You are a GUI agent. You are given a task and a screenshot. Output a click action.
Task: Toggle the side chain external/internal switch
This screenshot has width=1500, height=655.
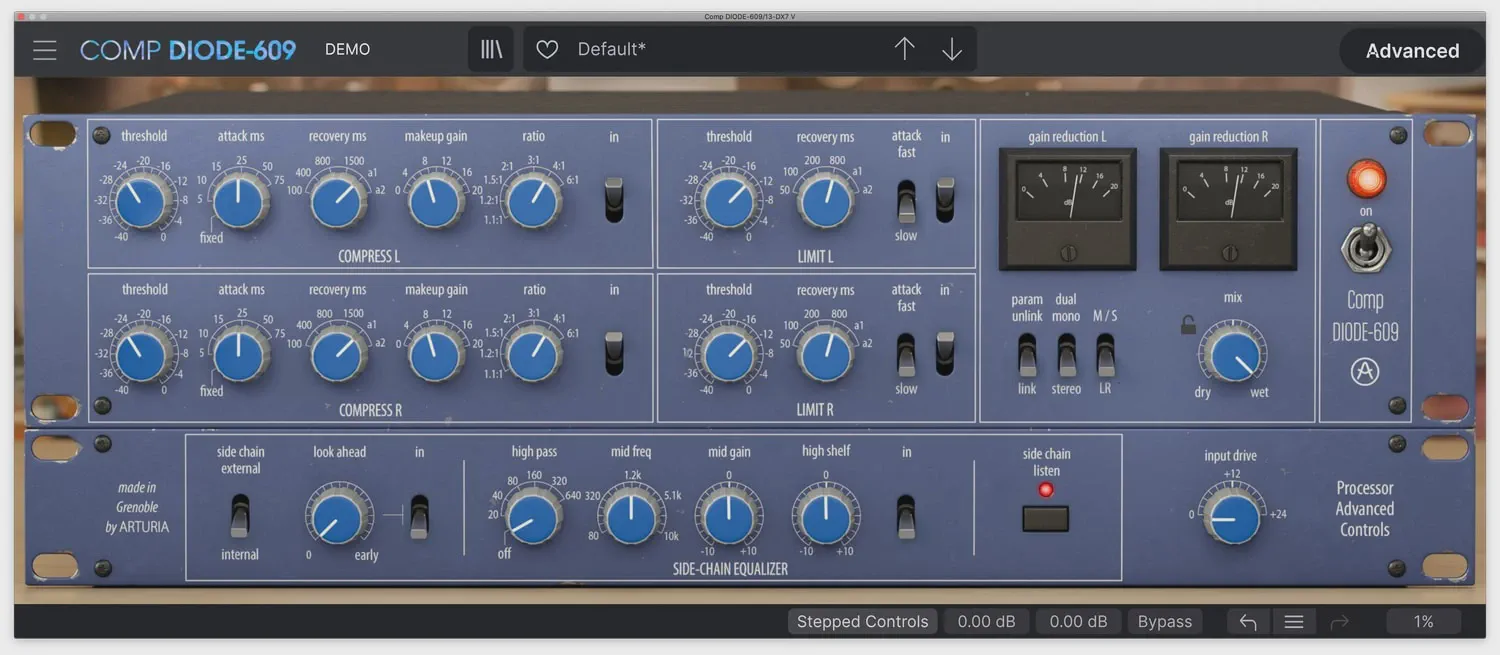239,515
